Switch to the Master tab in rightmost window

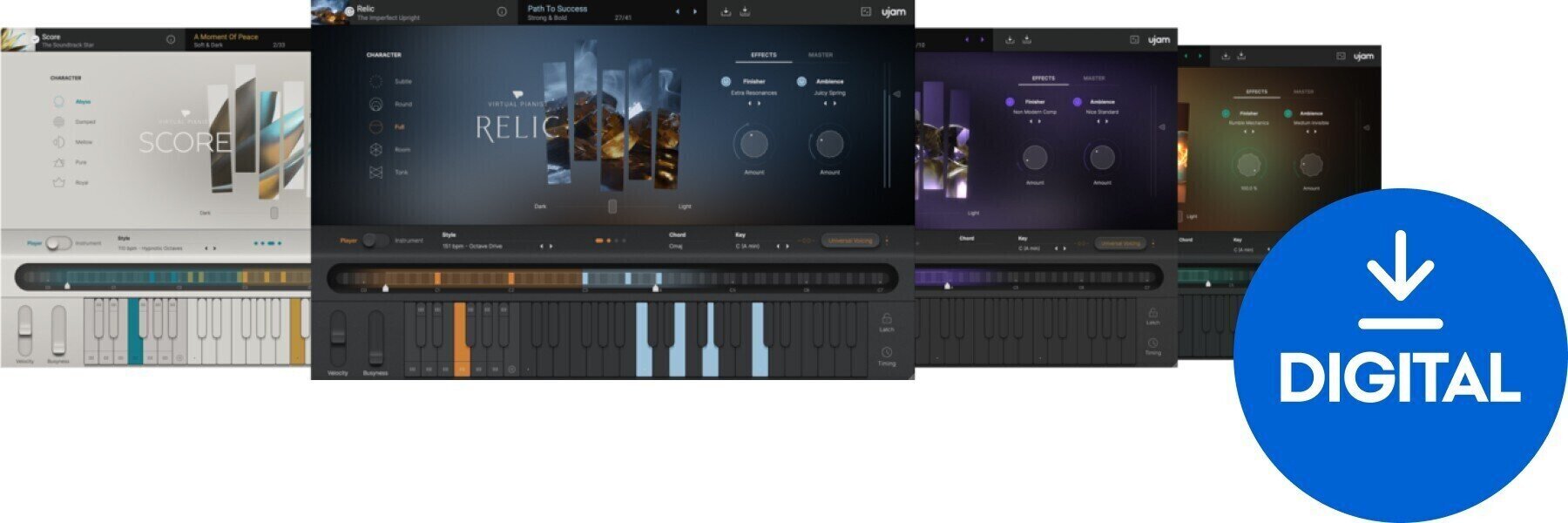(x=1303, y=92)
